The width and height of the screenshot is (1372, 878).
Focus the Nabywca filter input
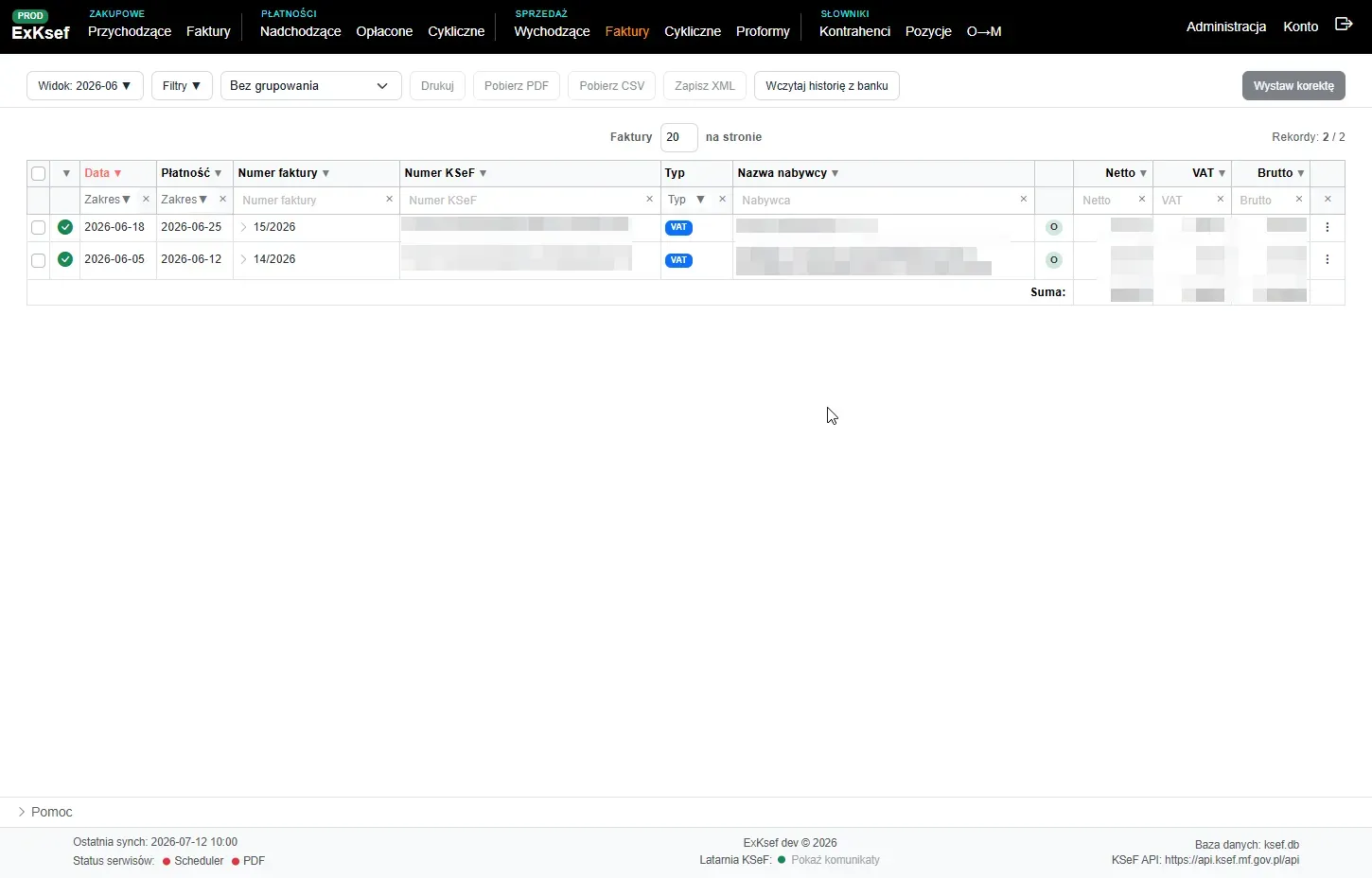coord(875,200)
